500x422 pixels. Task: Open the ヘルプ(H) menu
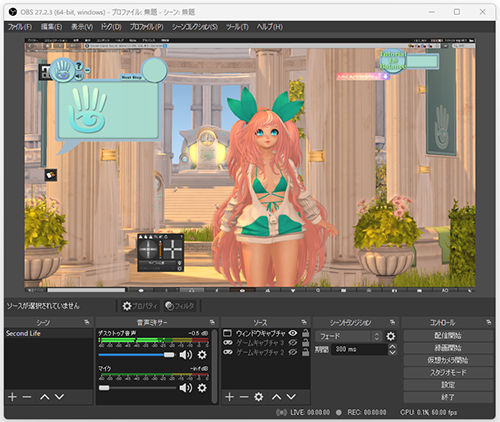[x=270, y=27]
